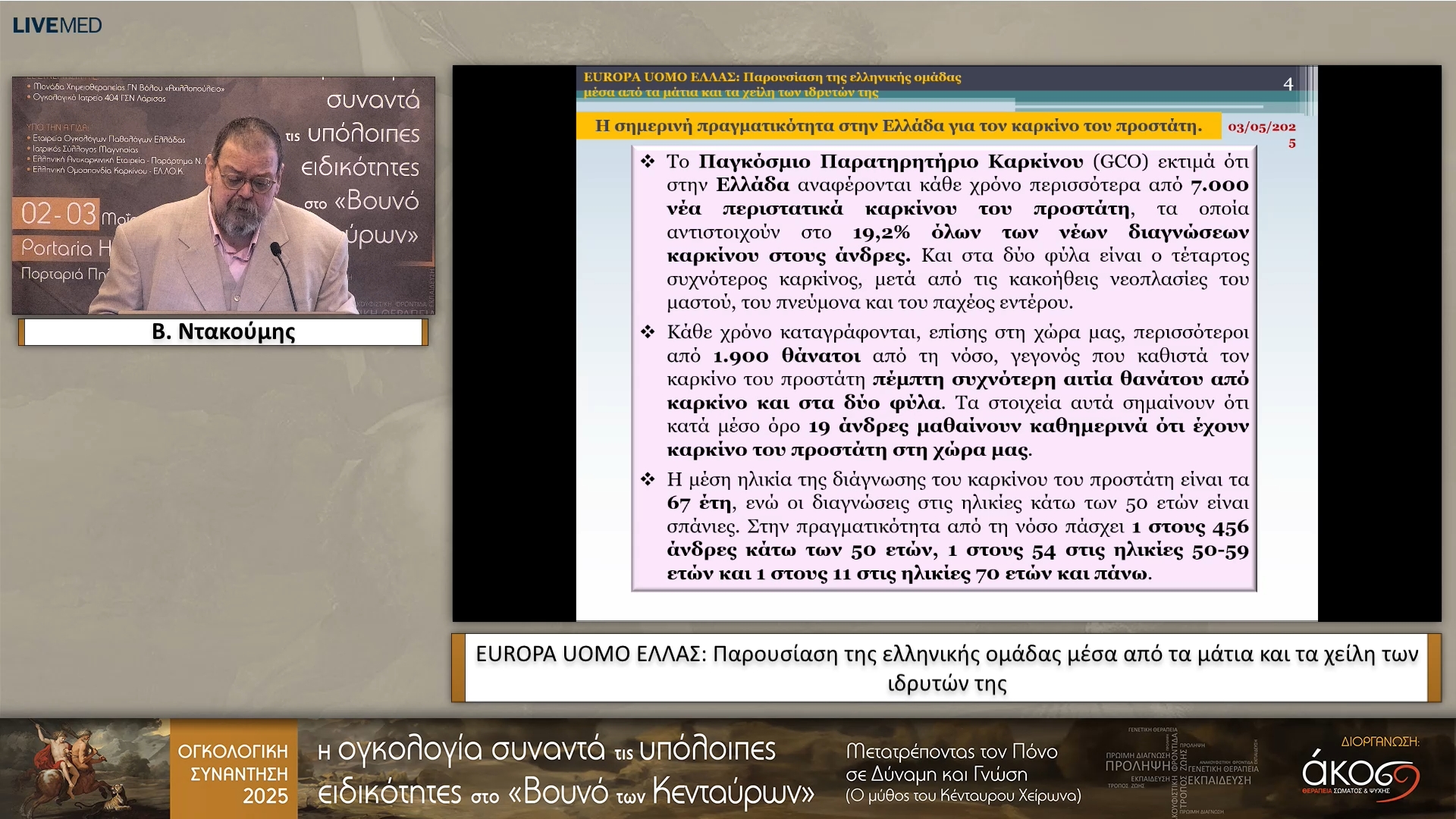Click the slide date 03/05/2025
The height and width of the screenshot is (819, 1456).
click(x=1263, y=134)
